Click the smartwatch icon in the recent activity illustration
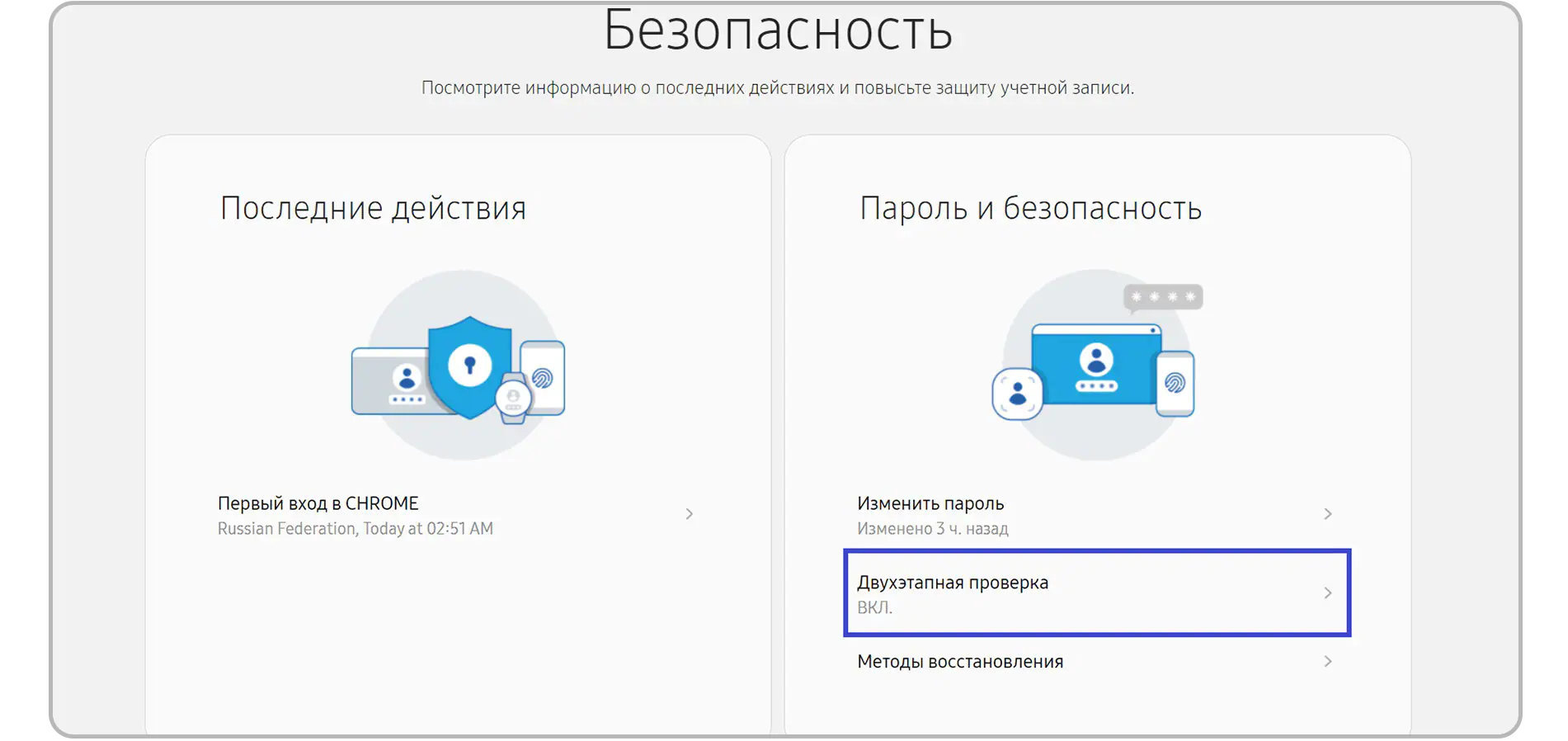1568x741 pixels. click(513, 399)
